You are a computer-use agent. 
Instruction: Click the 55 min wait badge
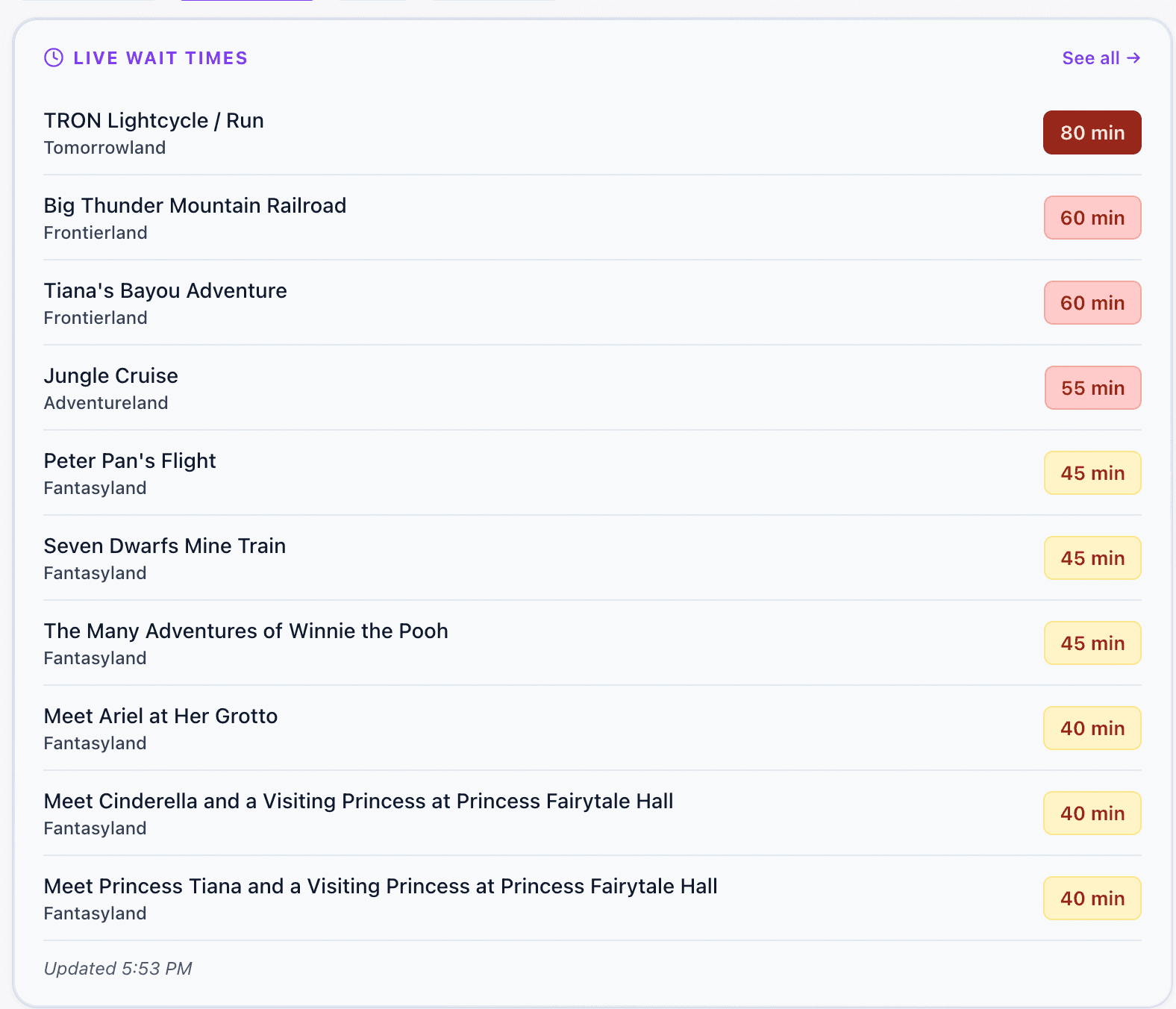pos(1093,388)
